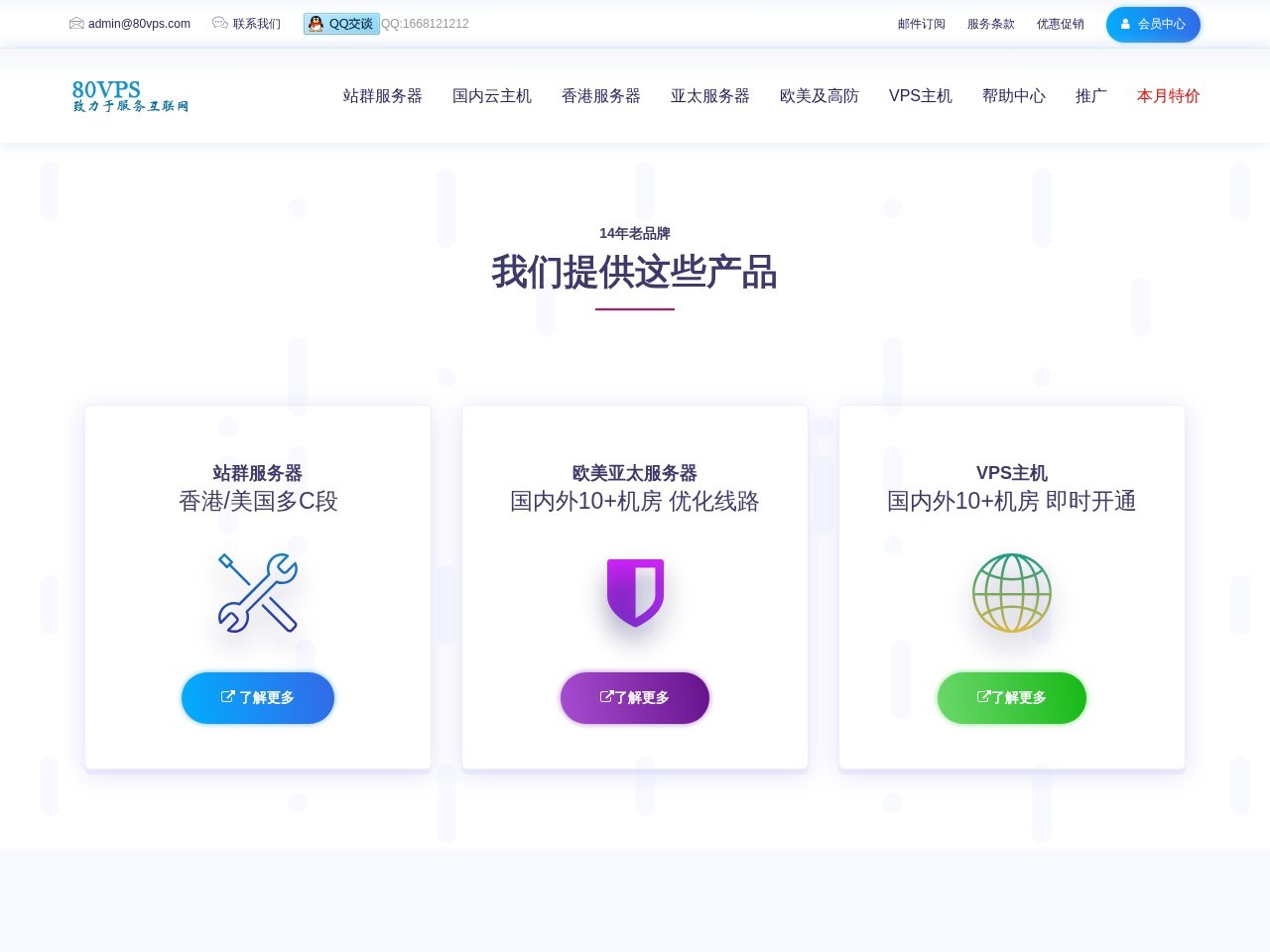Navigate to VPS主机 menu item
This screenshot has height=952, width=1270.
pos(920,96)
